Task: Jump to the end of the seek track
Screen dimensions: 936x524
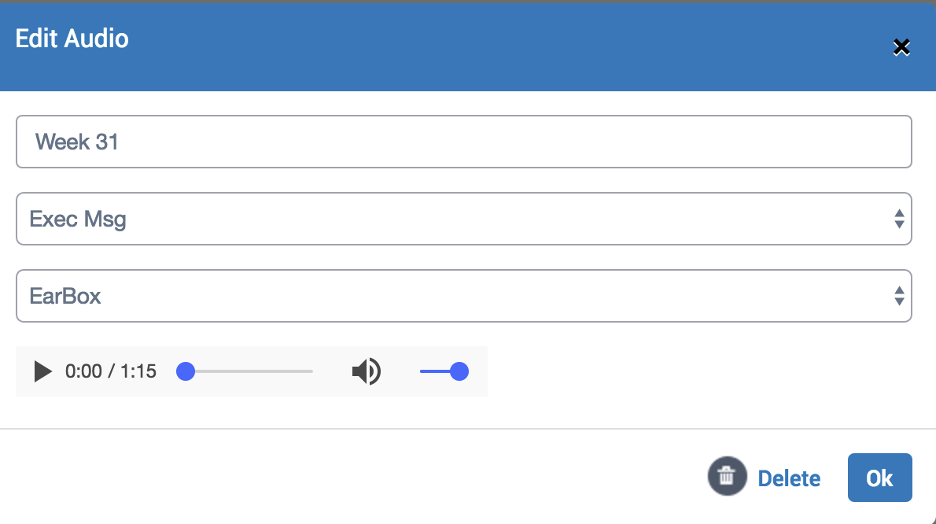Action: 311,371
